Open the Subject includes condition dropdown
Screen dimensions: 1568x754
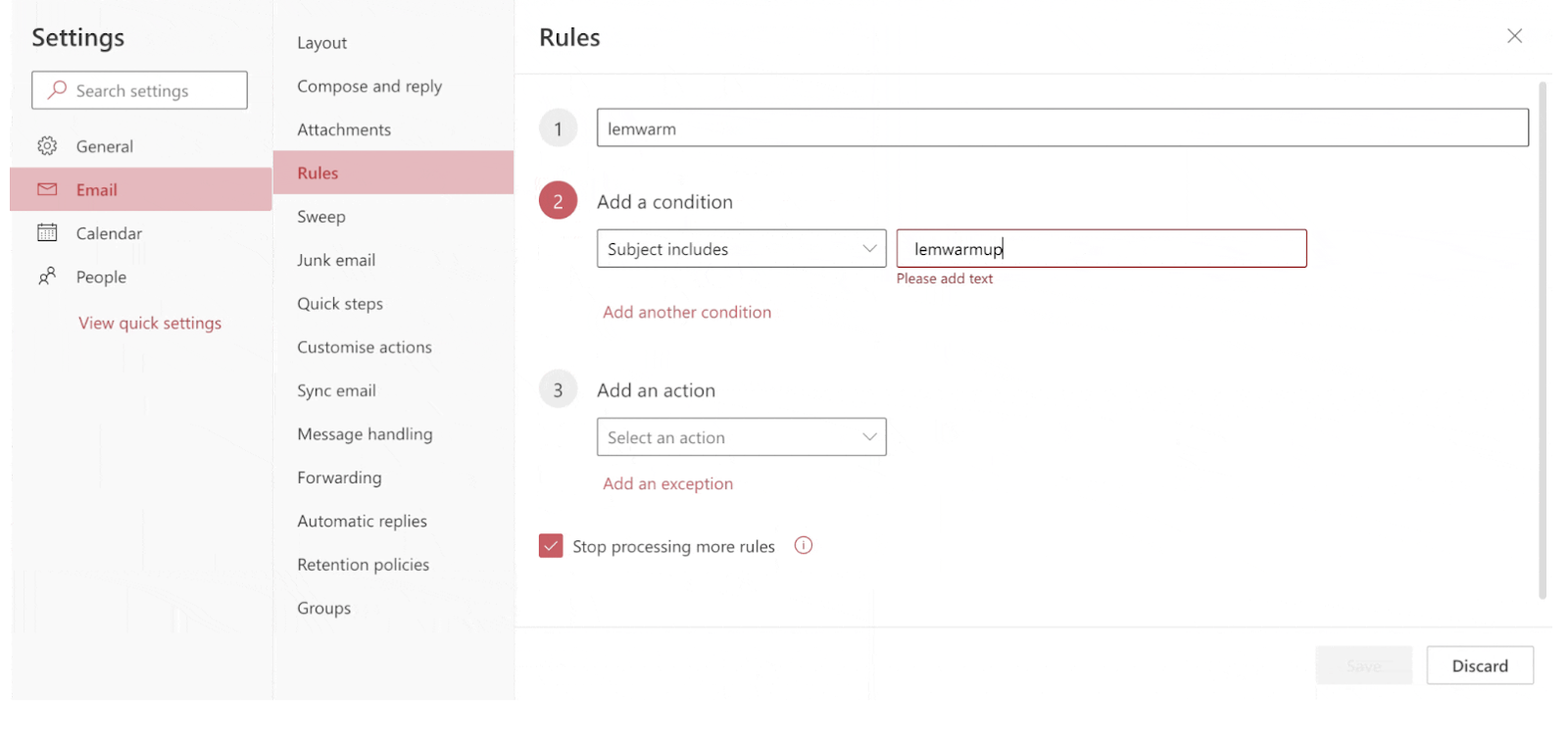(741, 249)
